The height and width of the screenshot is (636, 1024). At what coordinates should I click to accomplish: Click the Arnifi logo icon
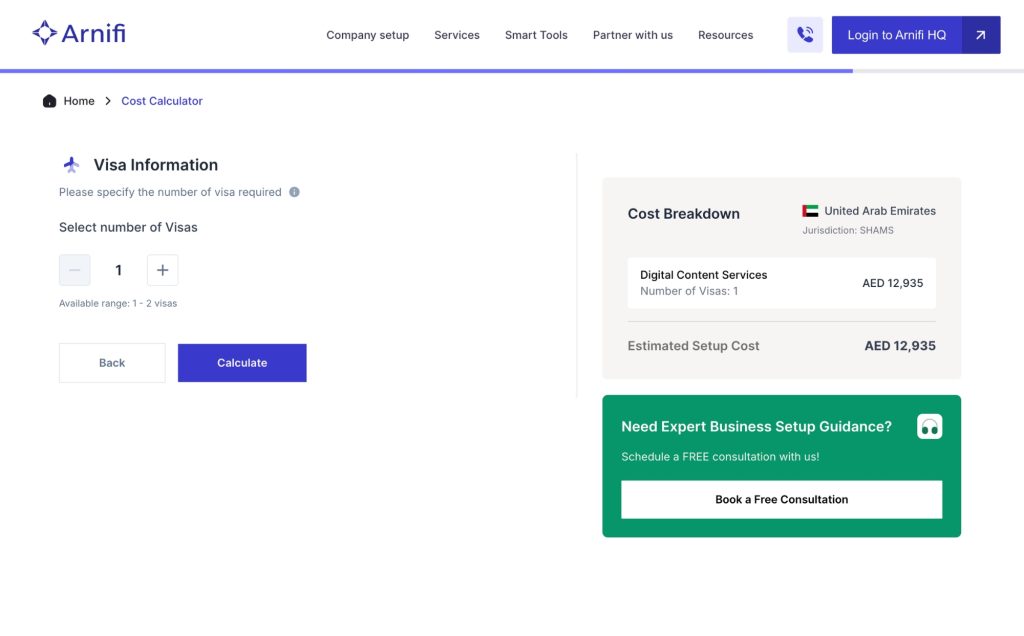[x=44, y=32]
